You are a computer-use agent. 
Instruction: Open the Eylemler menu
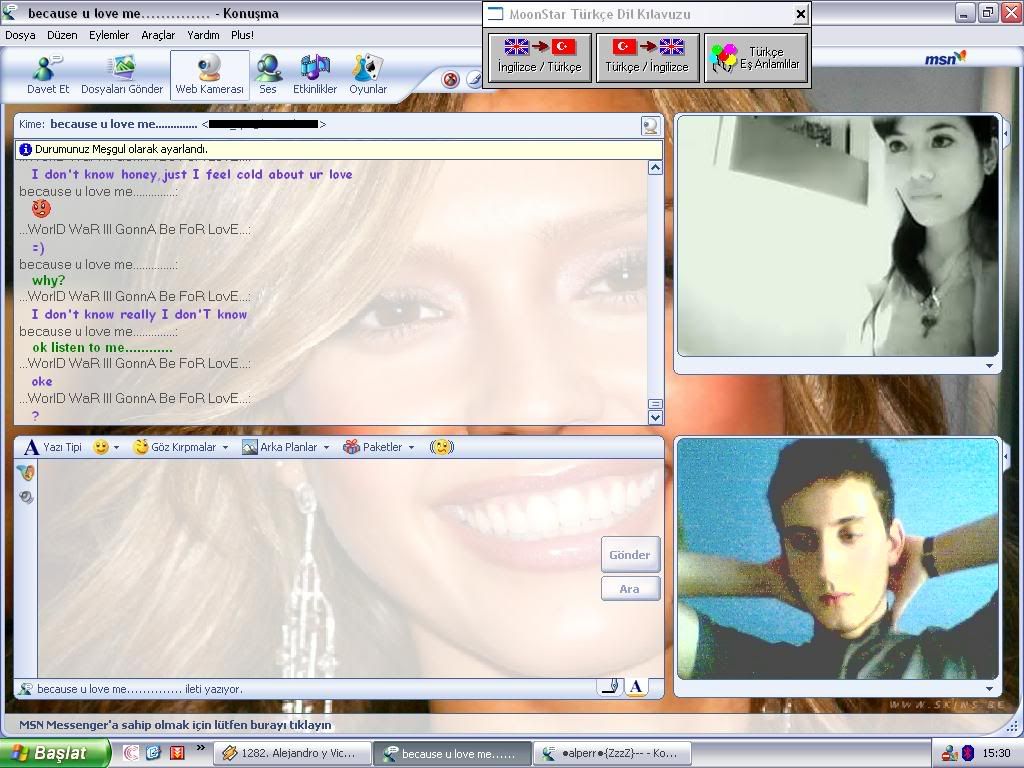point(109,35)
